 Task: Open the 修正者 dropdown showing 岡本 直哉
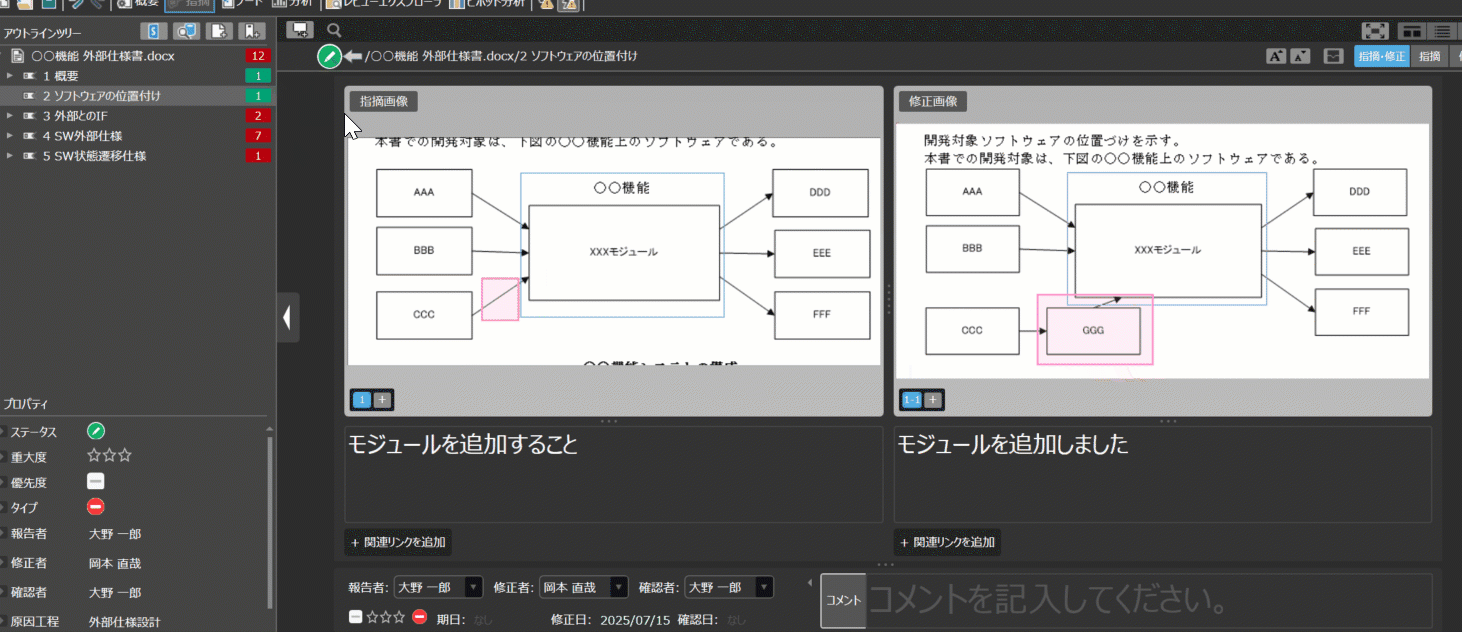point(584,587)
